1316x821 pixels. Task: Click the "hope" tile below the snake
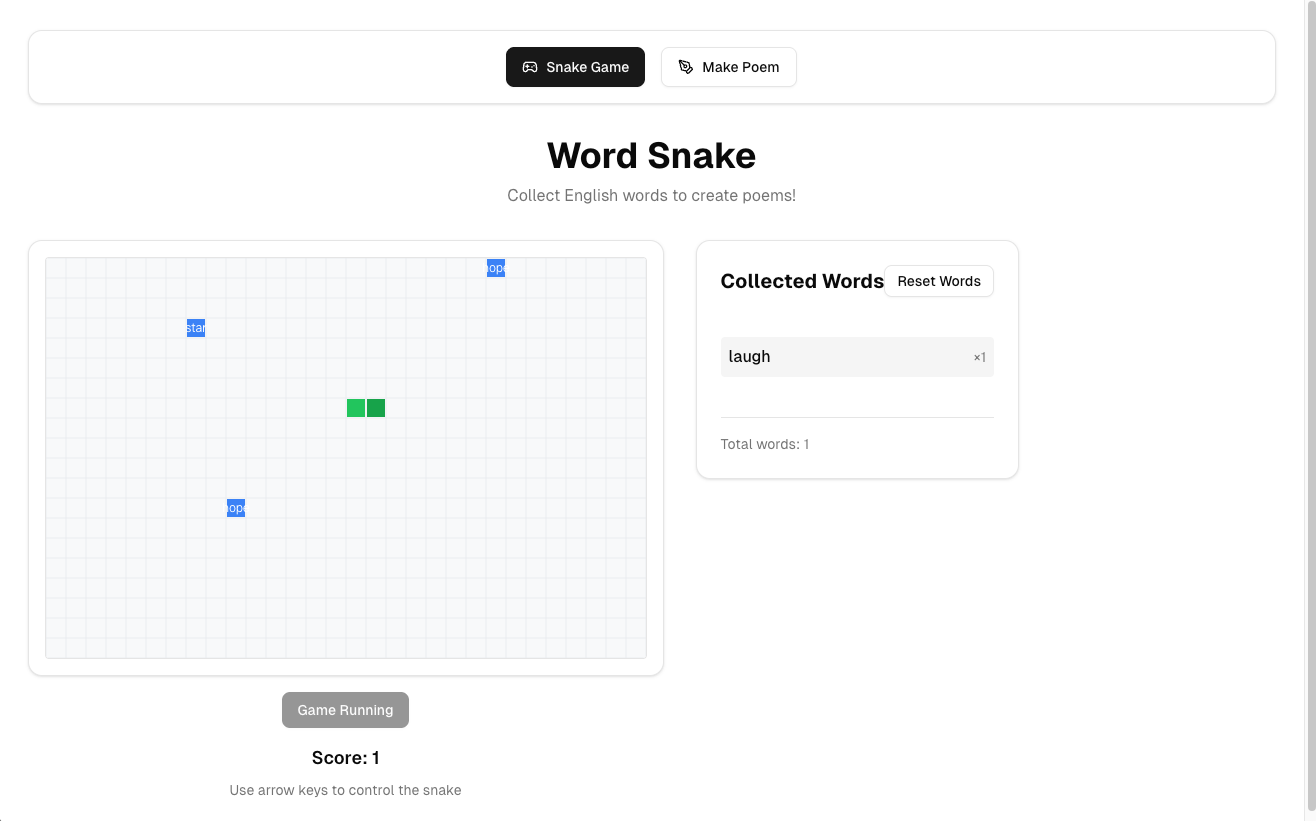(236, 508)
